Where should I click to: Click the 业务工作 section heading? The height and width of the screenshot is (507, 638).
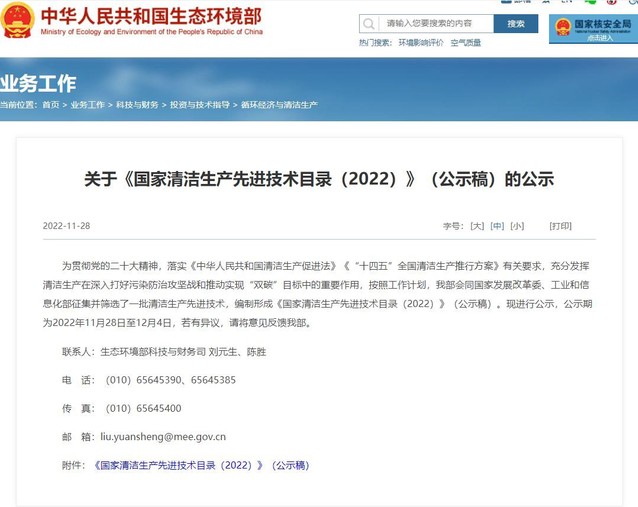tap(38, 82)
